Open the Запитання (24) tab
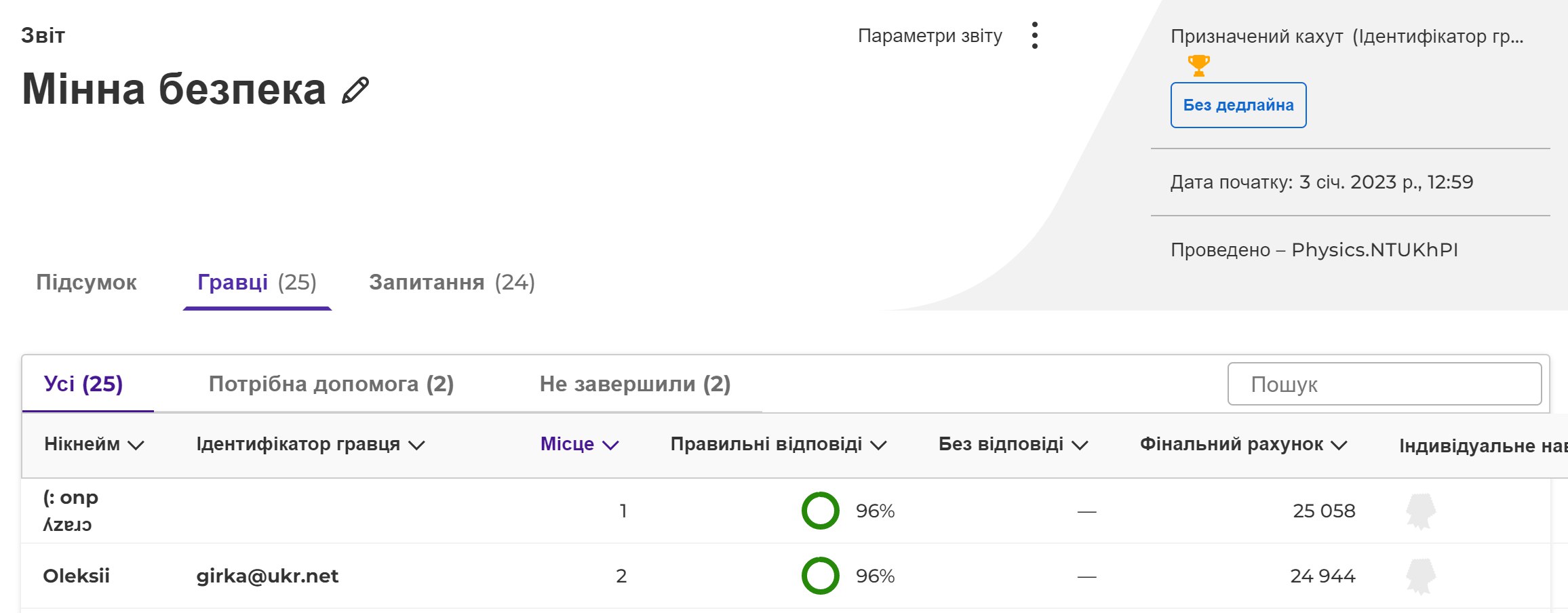 click(x=452, y=282)
